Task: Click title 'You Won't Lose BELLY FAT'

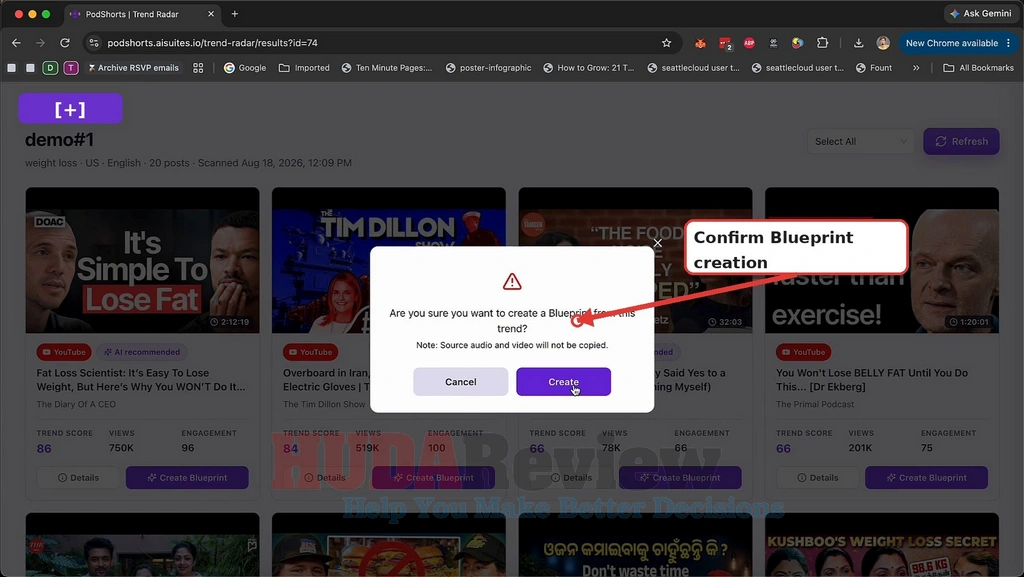Action: click(x=872, y=380)
